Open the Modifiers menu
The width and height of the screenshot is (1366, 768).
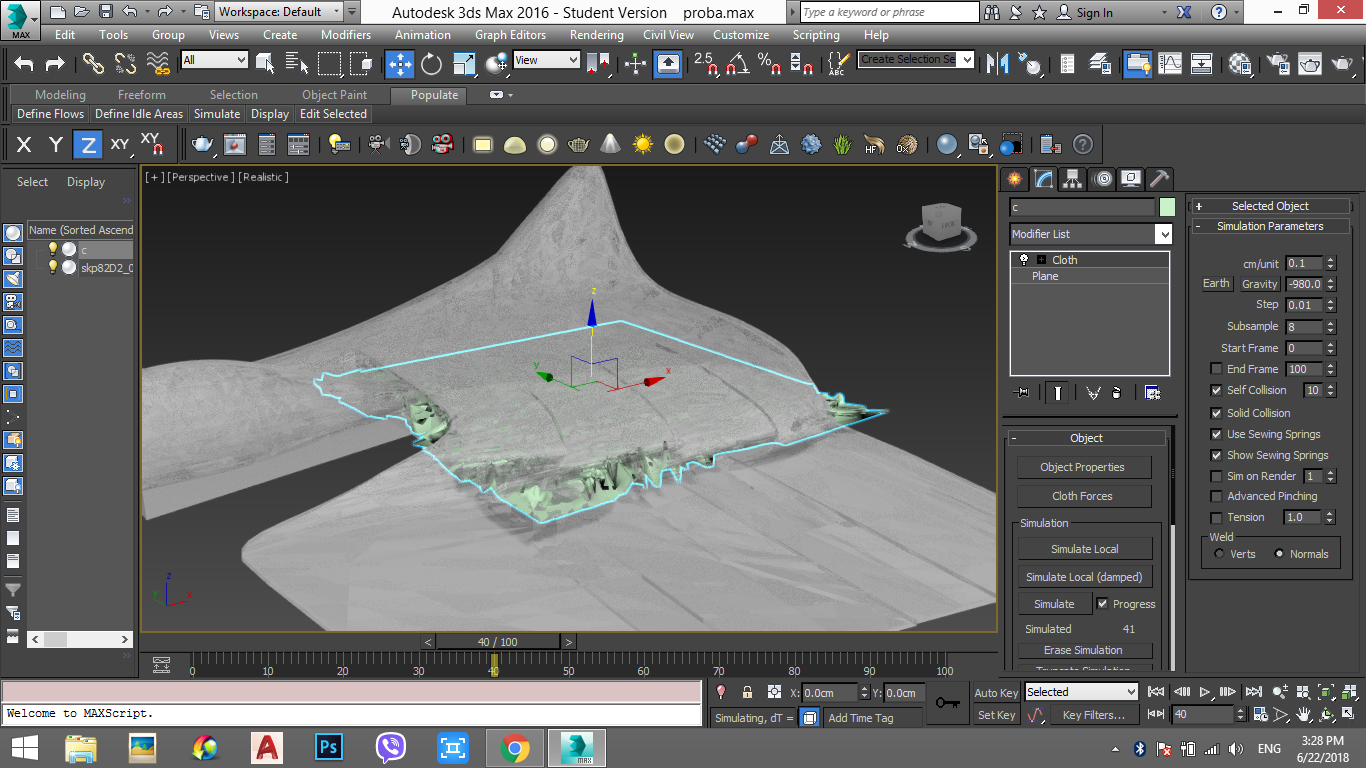point(346,34)
